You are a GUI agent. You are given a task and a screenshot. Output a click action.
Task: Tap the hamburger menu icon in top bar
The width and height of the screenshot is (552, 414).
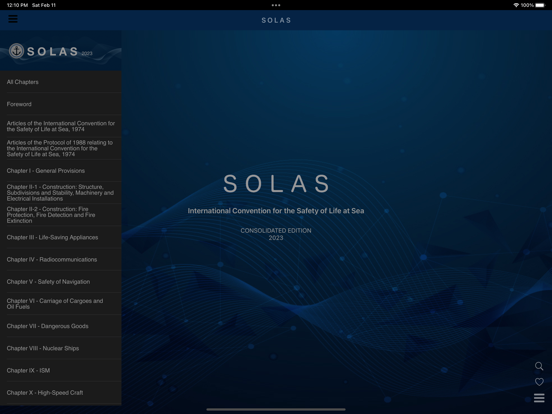[13, 19]
